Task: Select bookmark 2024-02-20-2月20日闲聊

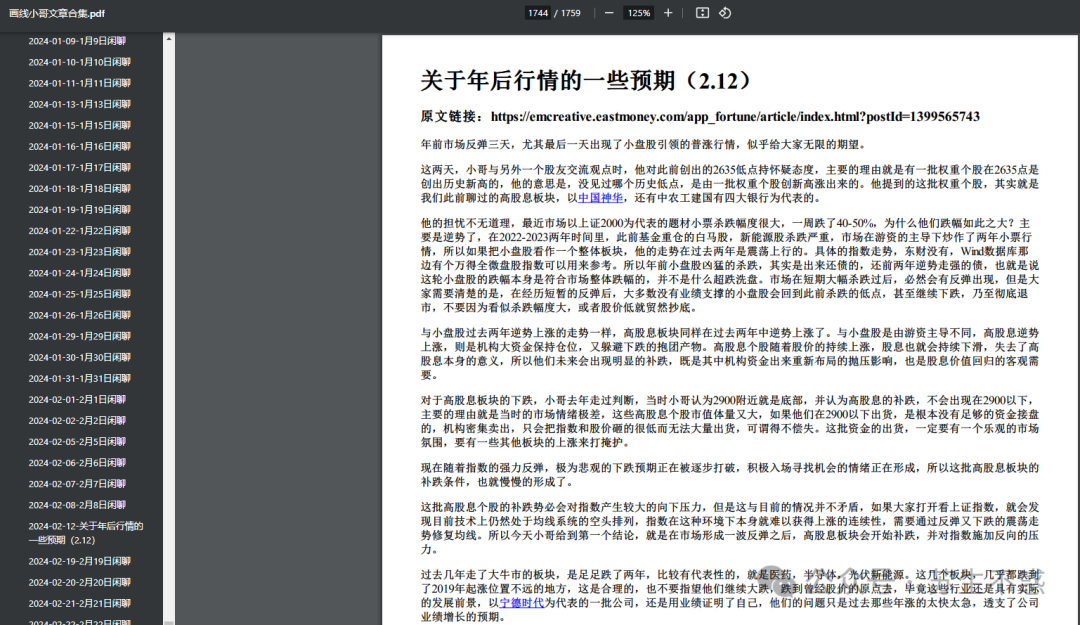Action: 80,582
